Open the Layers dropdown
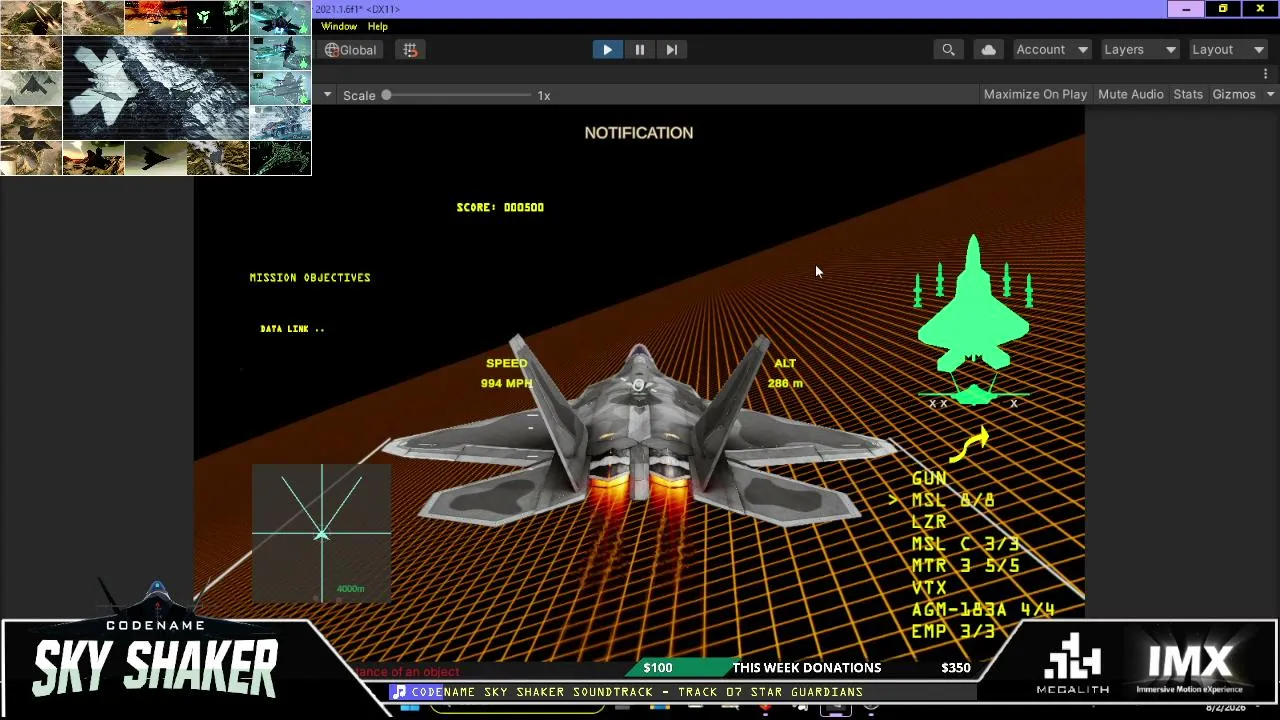Viewport: 1280px width, 720px height. tap(1139, 50)
